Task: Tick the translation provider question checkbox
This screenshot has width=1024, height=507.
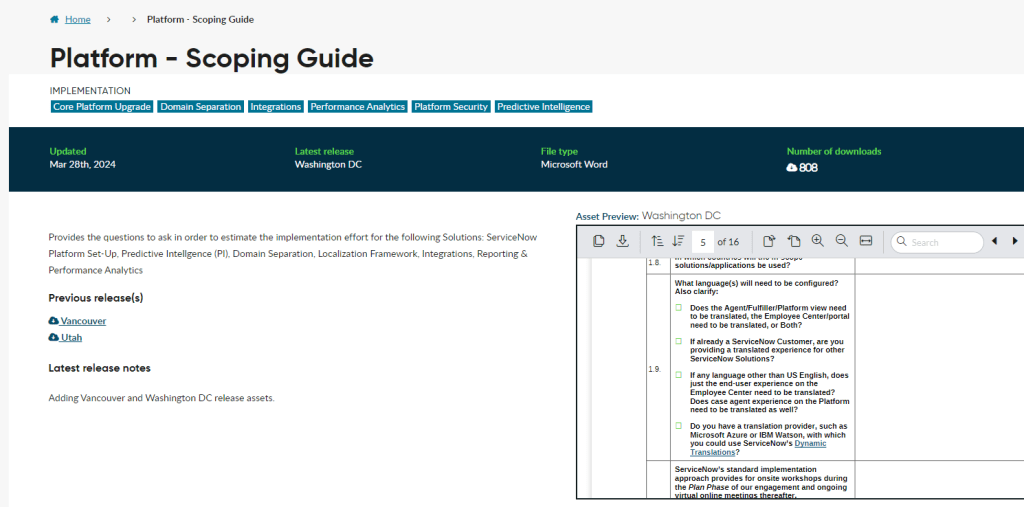Action: (x=678, y=426)
